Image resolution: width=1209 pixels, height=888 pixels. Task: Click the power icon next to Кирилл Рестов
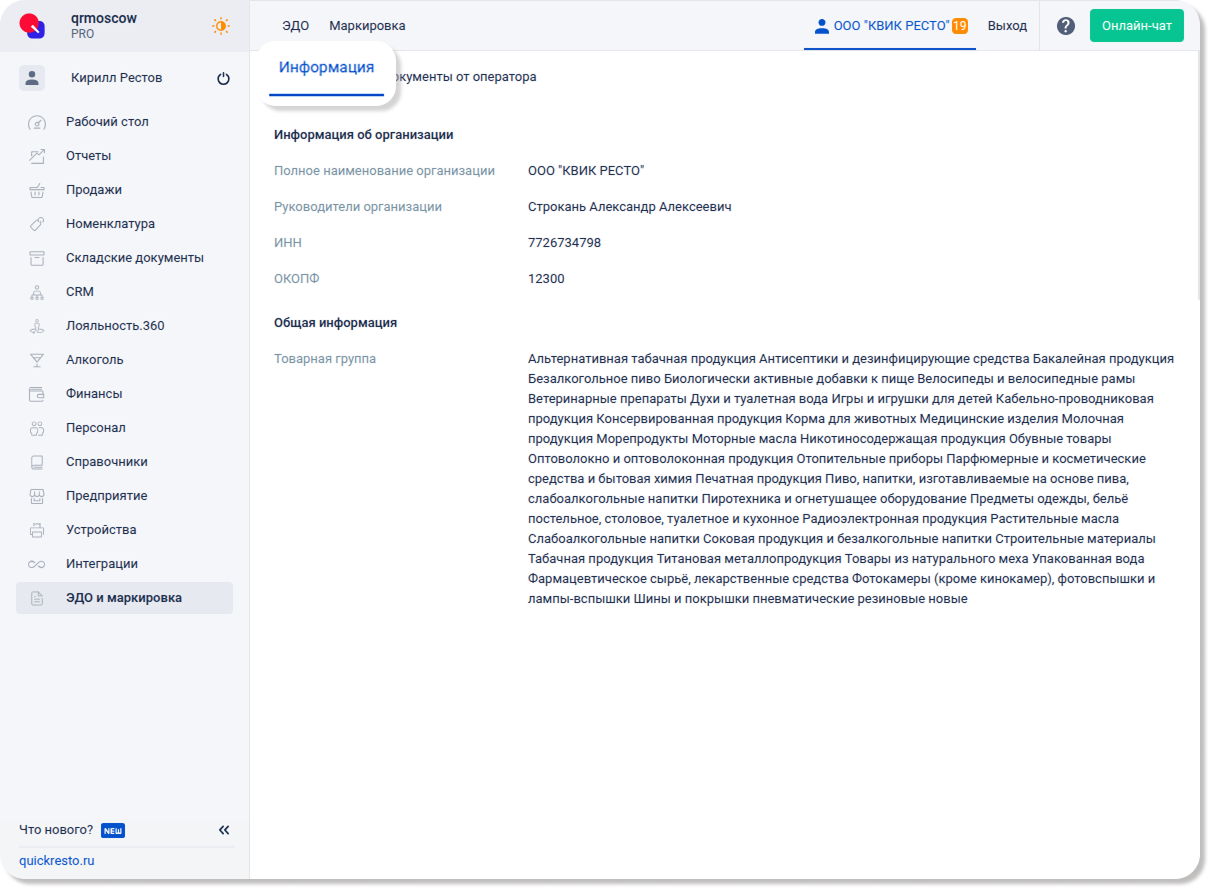click(x=223, y=79)
